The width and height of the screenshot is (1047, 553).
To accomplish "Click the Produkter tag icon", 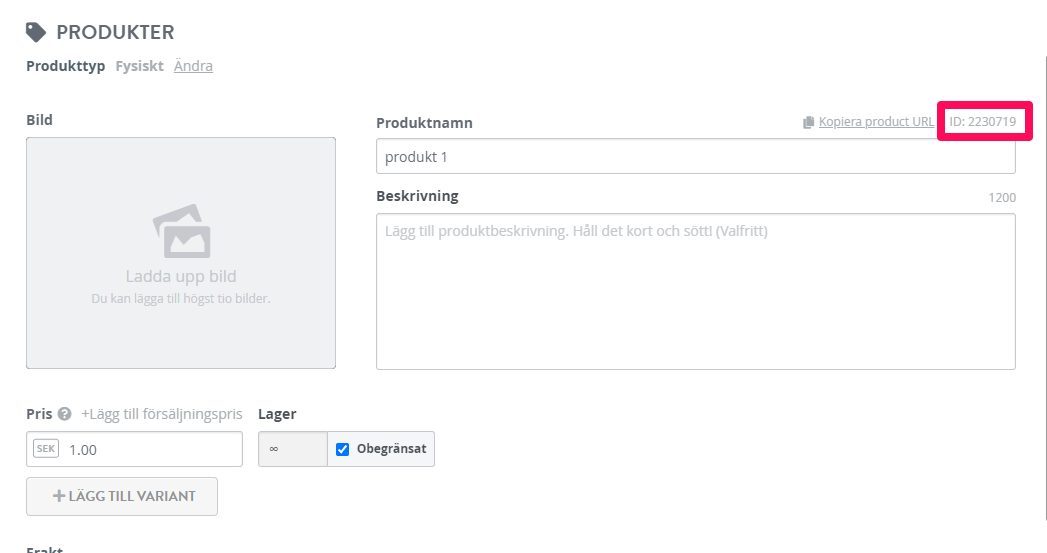I will [35, 32].
